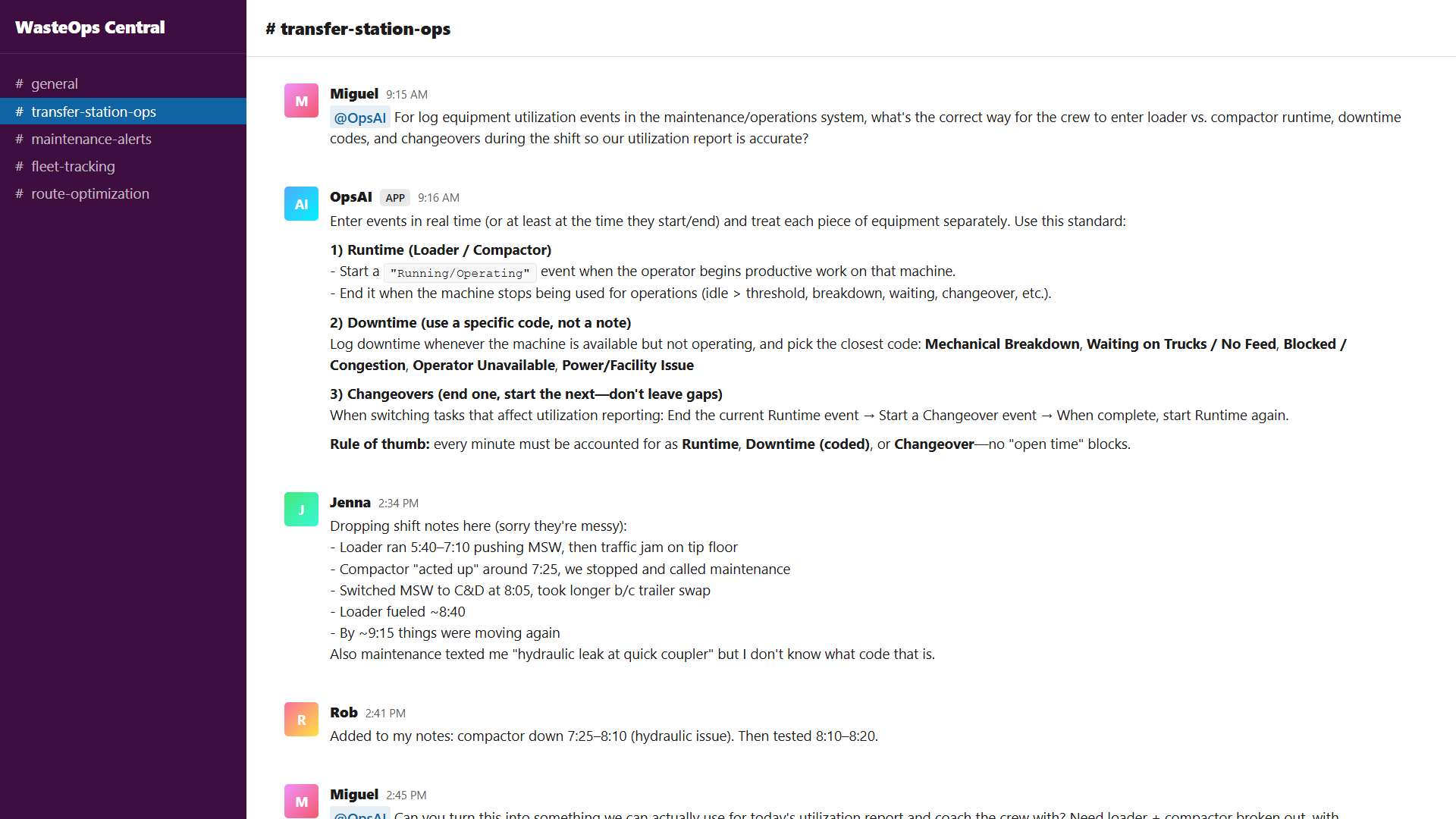Open the maintenance-alerts channel
The height and width of the screenshot is (819, 1456).
click(x=91, y=139)
